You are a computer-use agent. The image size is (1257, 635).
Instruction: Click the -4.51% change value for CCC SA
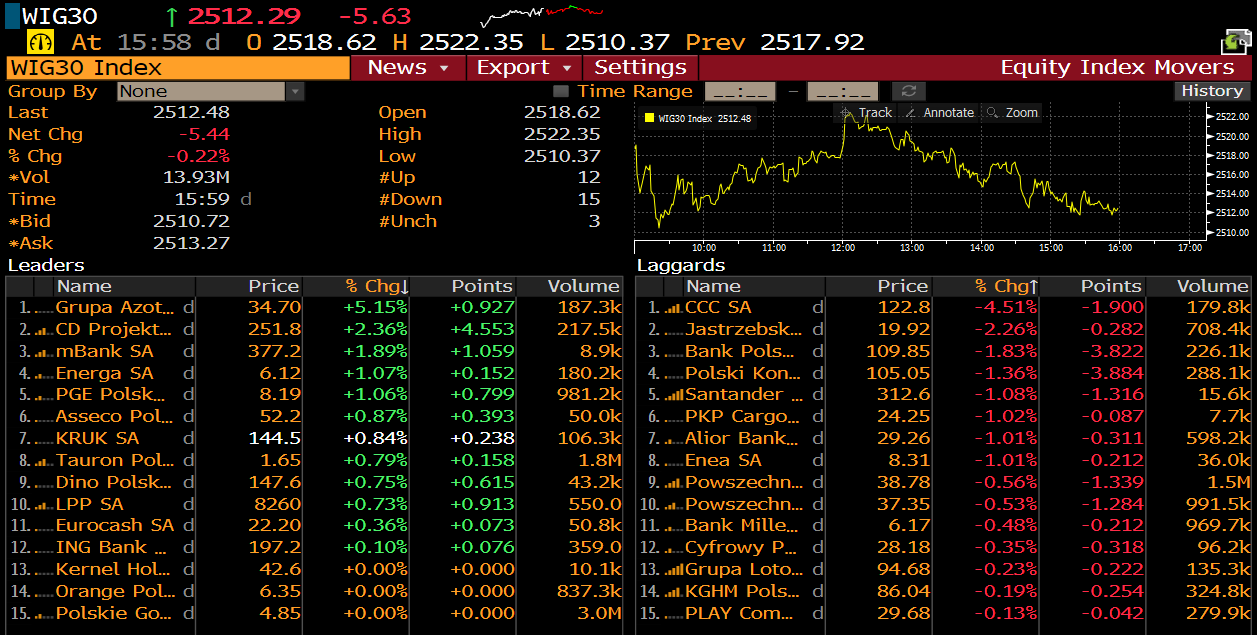point(1006,308)
